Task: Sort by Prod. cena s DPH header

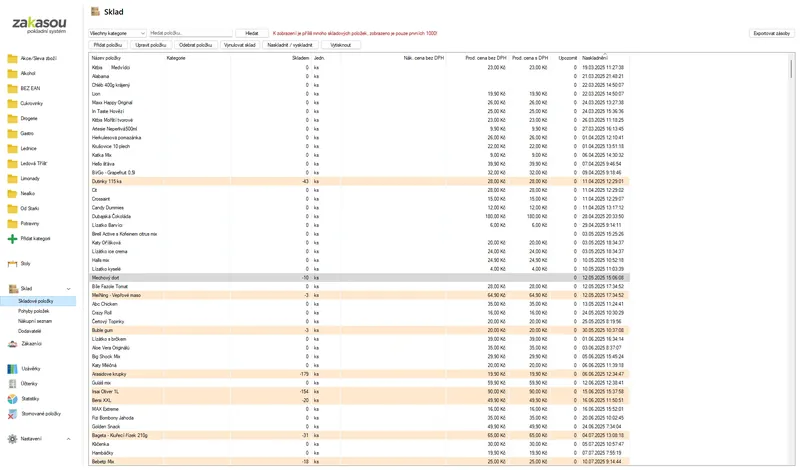Action: tap(529, 58)
